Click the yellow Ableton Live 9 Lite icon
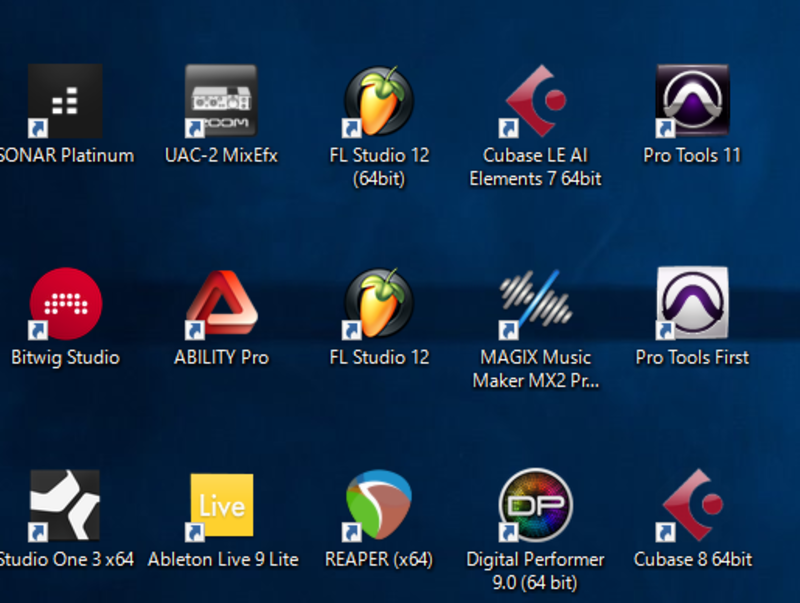The height and width of the screenshot is (603, 800). point(221,506)
